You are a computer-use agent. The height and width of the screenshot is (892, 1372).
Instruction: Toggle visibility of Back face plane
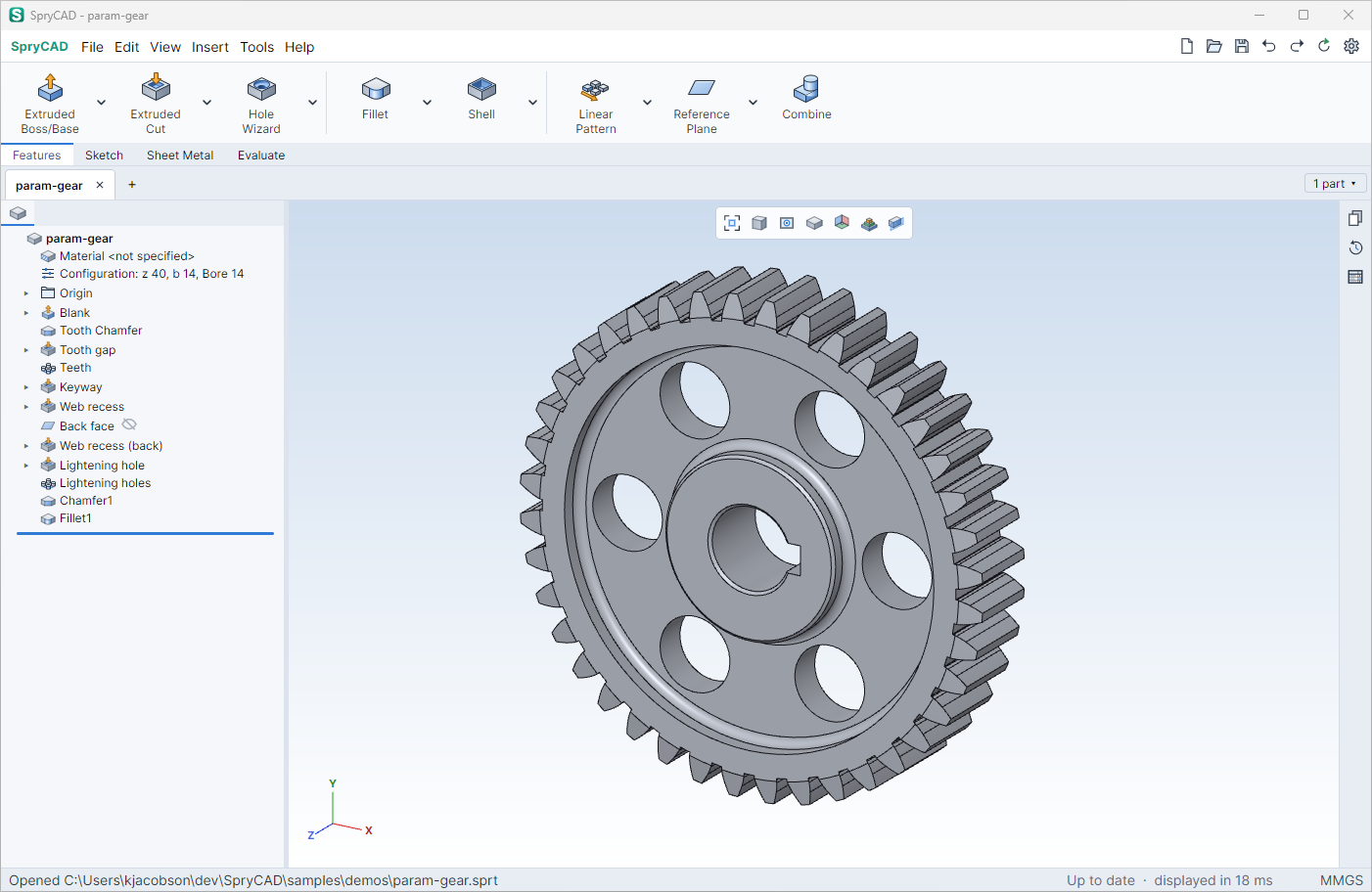click(129, 425)
